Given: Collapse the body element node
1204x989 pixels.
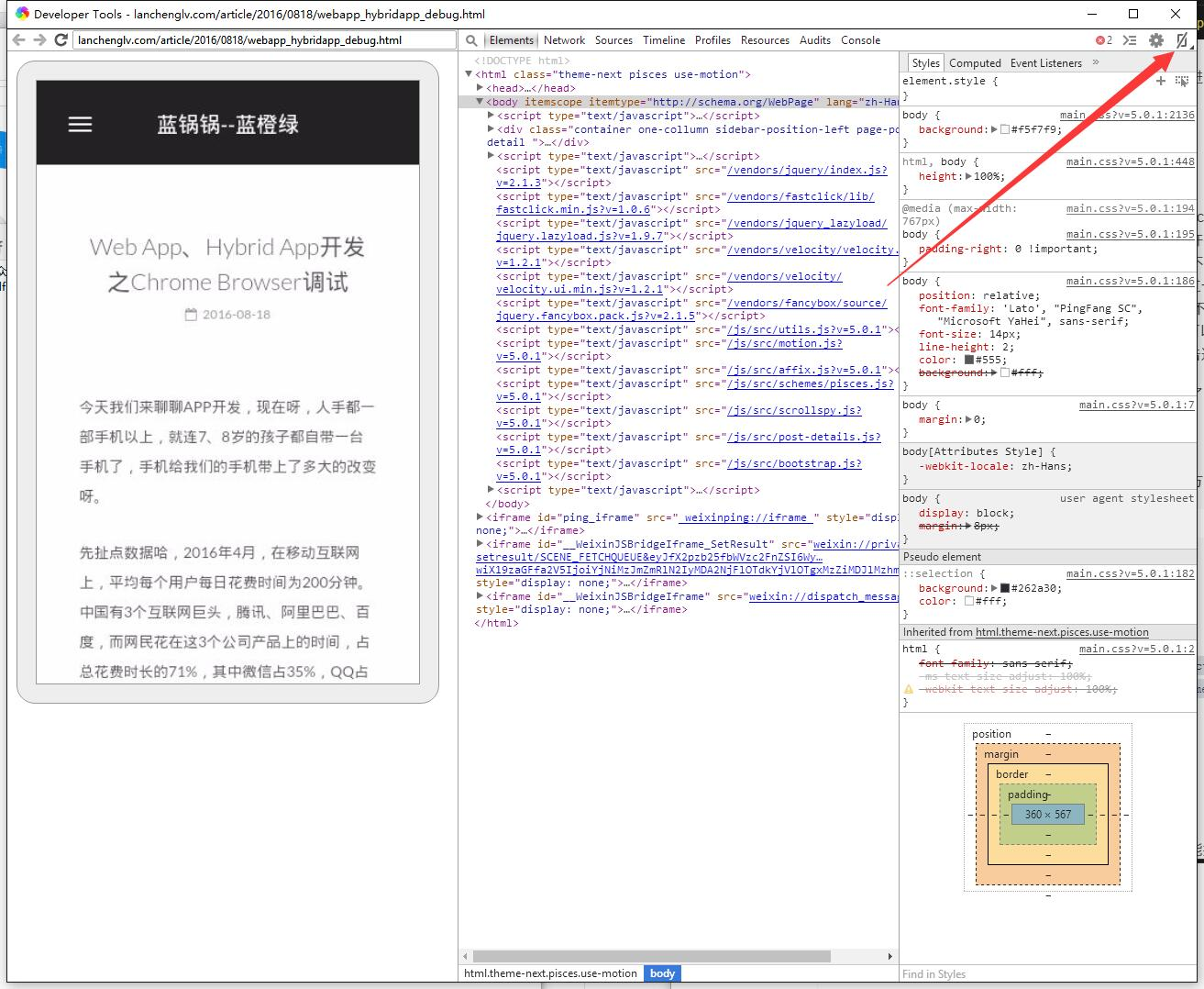Looking at the screenshot, I should coord(480,102).
